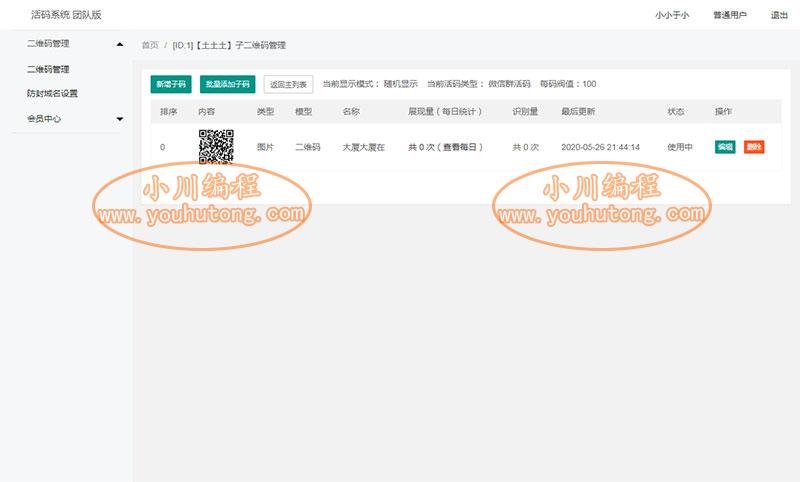800x482 pixels.
Task: Click the timestamp 2020-05-26 21:44:14
Action: [x=601, y=147]
